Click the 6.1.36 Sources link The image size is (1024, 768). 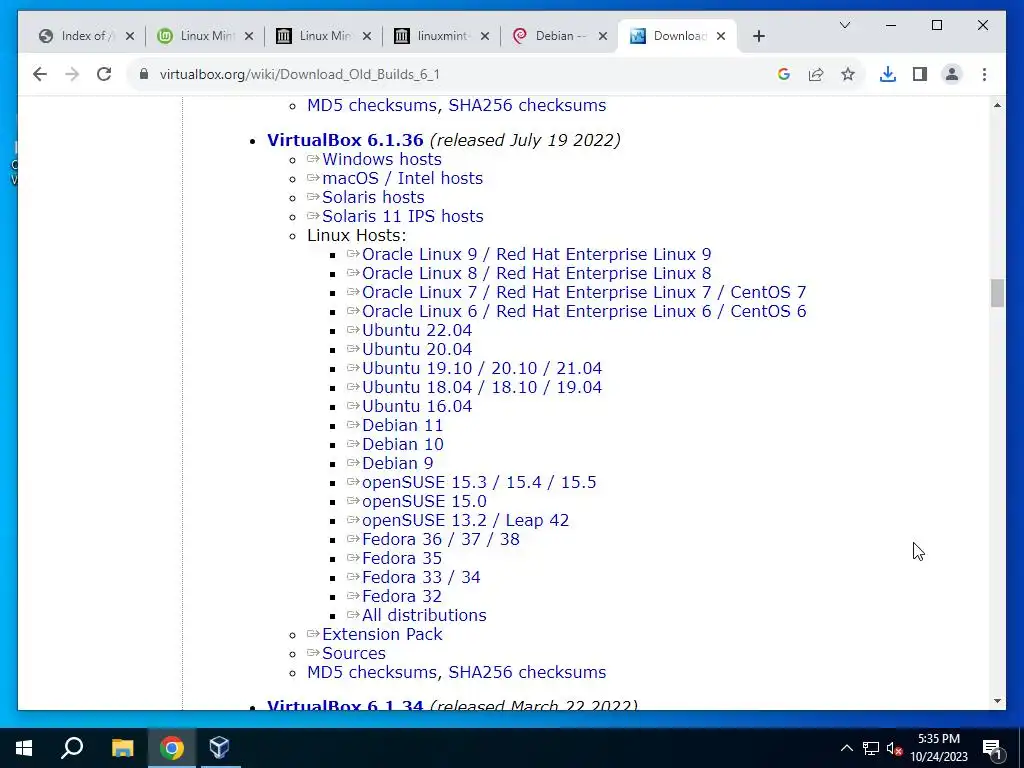pos(353,653)
